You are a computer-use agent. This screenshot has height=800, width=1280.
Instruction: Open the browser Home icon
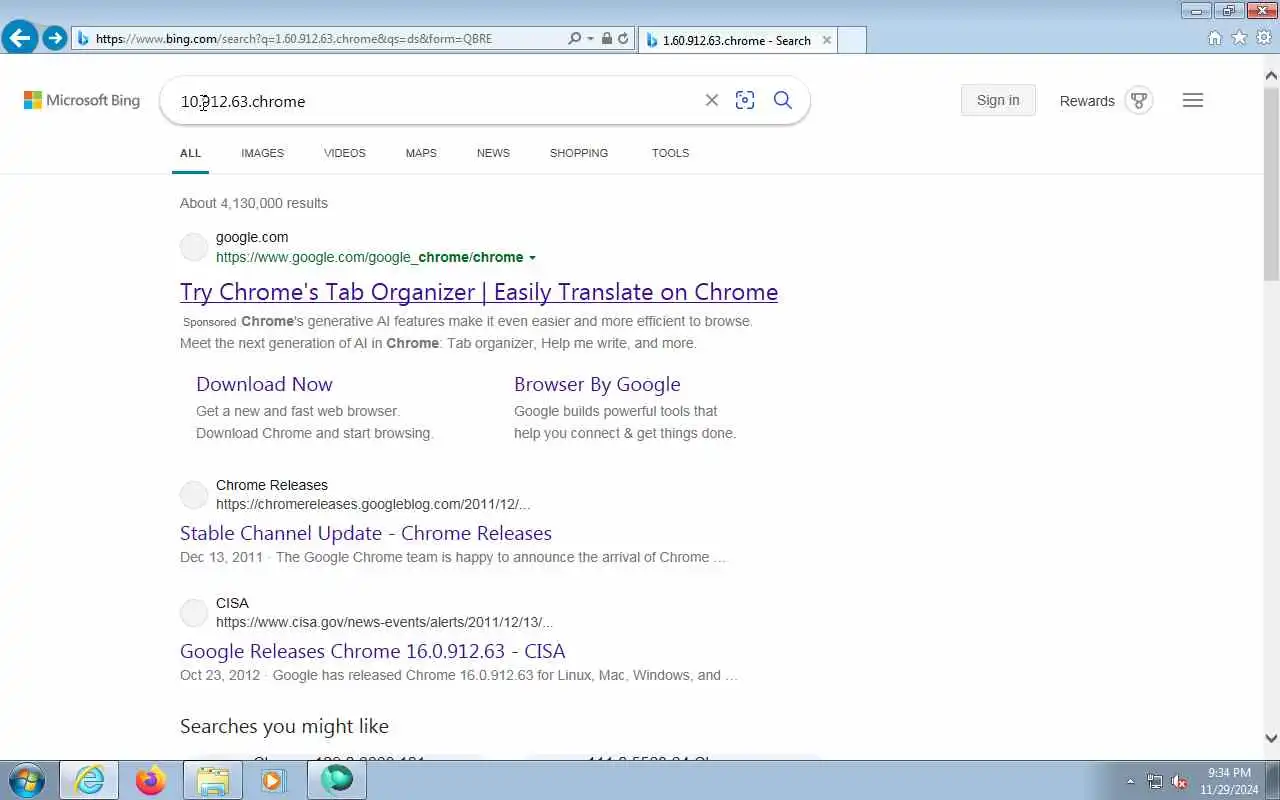click(x=1215, y=38)
